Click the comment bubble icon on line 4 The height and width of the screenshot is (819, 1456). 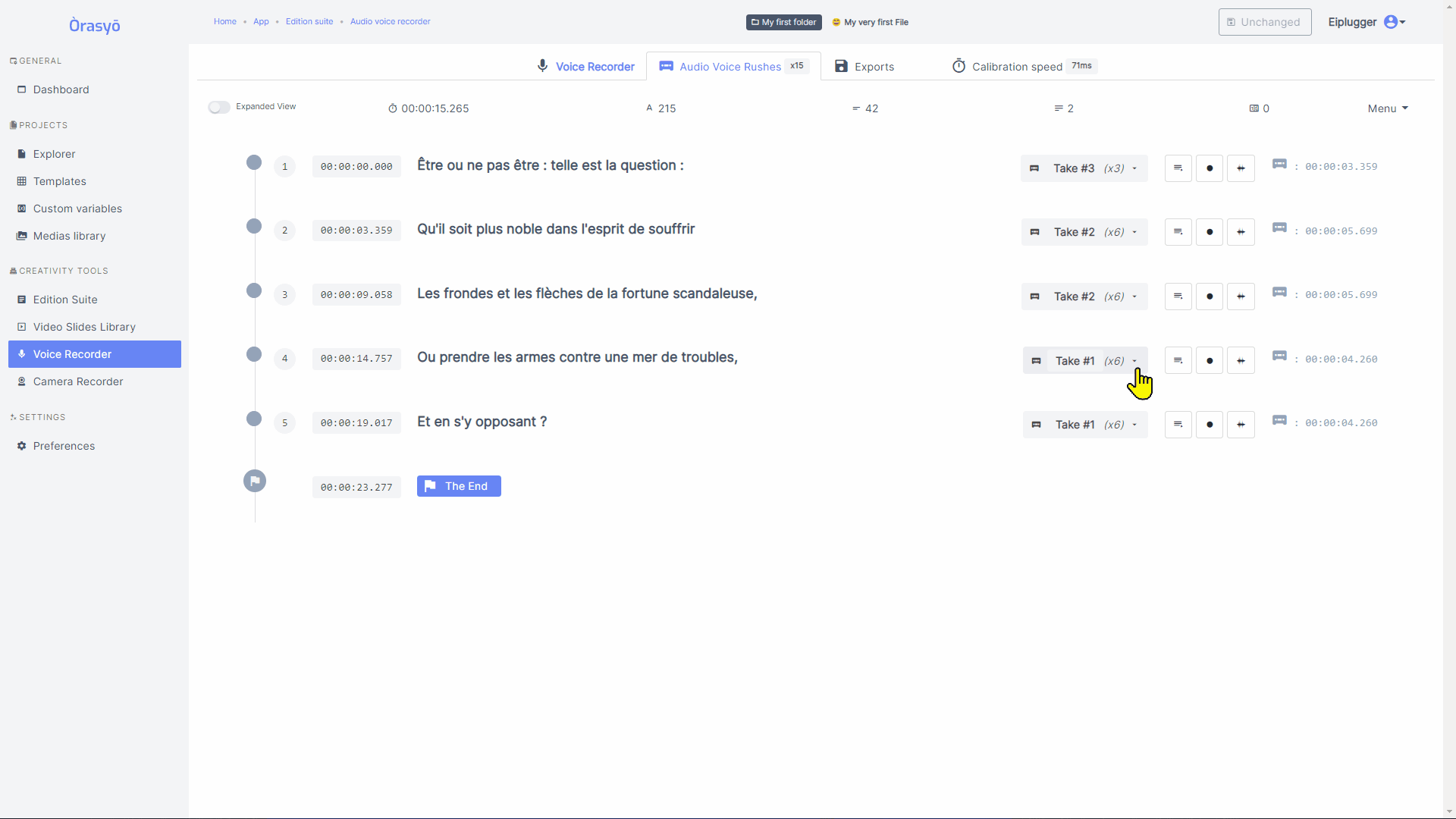point(1279,356)
